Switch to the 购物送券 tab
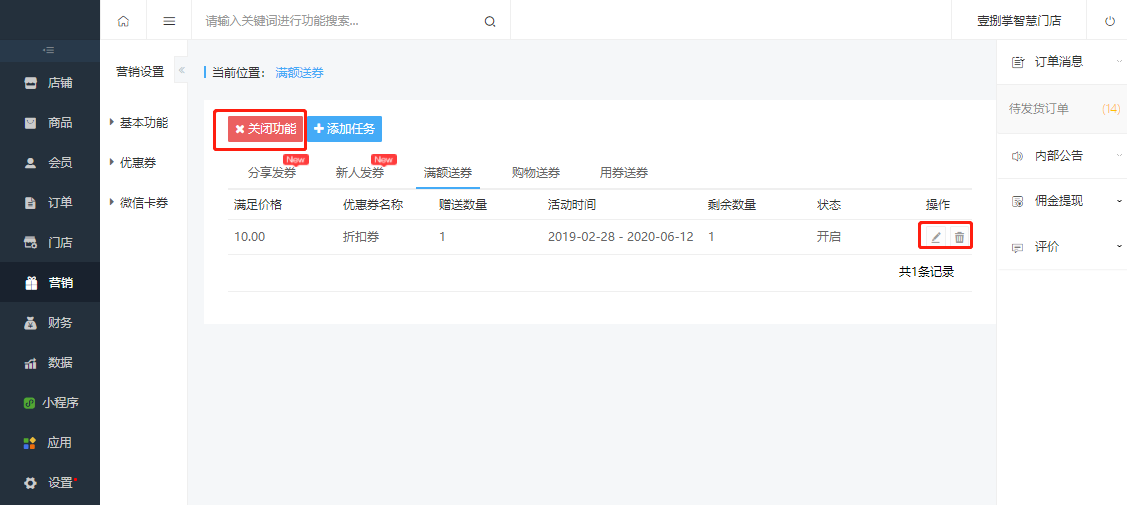Viewport: 1127px width, 505px height. (x=536, y=172)
